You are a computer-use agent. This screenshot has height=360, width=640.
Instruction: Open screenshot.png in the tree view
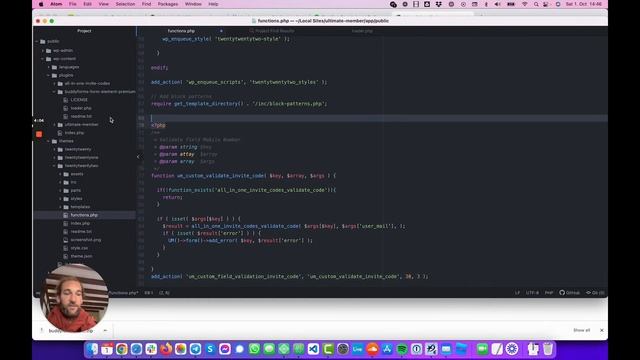point(86,240)
